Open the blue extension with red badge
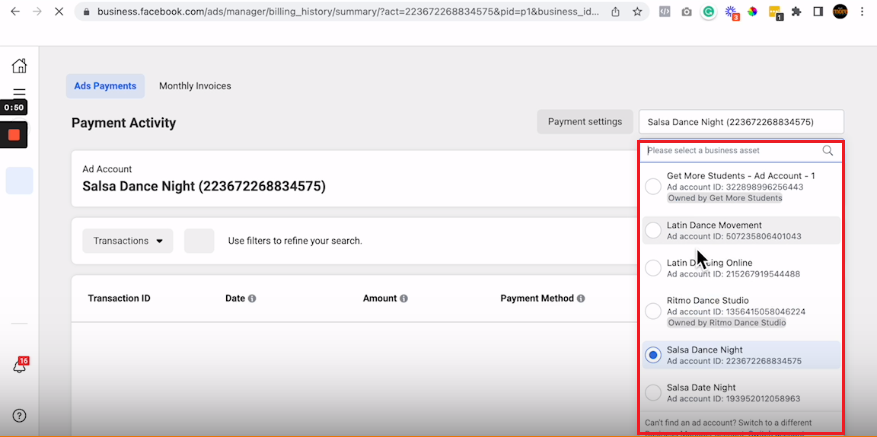This screenshot has width=877, height=437. pos(731,12)
